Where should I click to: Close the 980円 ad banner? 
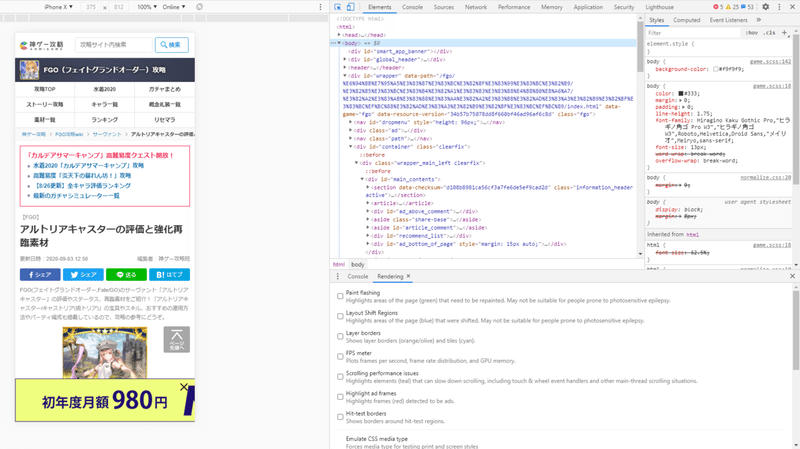click(x=184, y=387)
